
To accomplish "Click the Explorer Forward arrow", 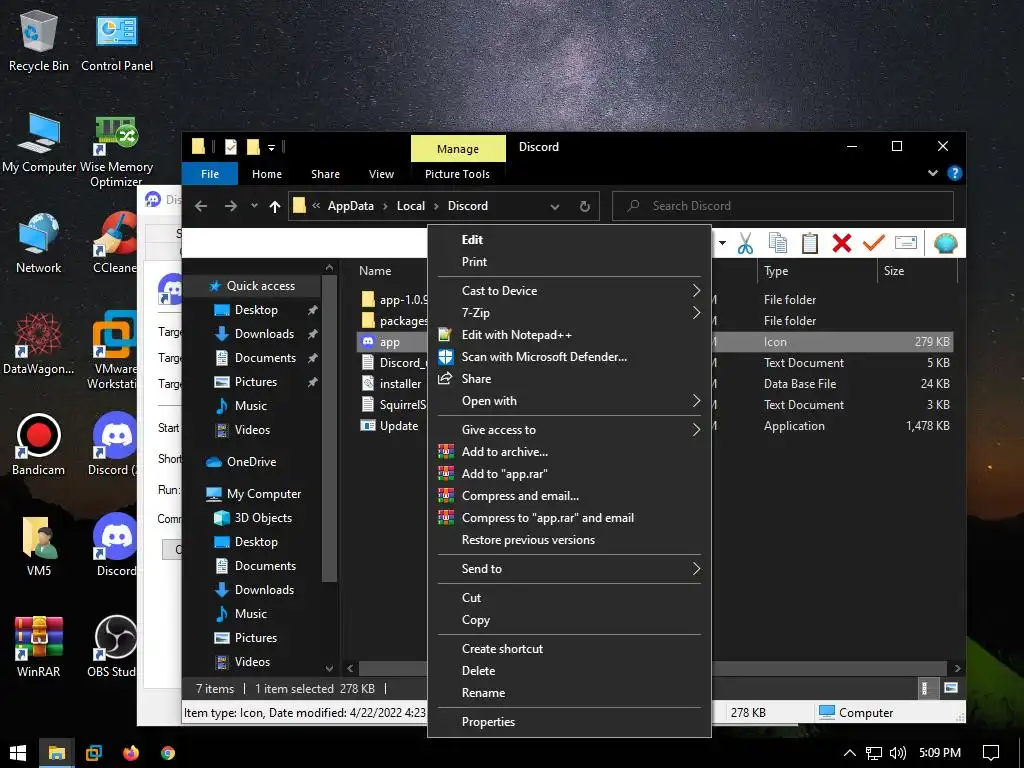I will click(231, 206).
